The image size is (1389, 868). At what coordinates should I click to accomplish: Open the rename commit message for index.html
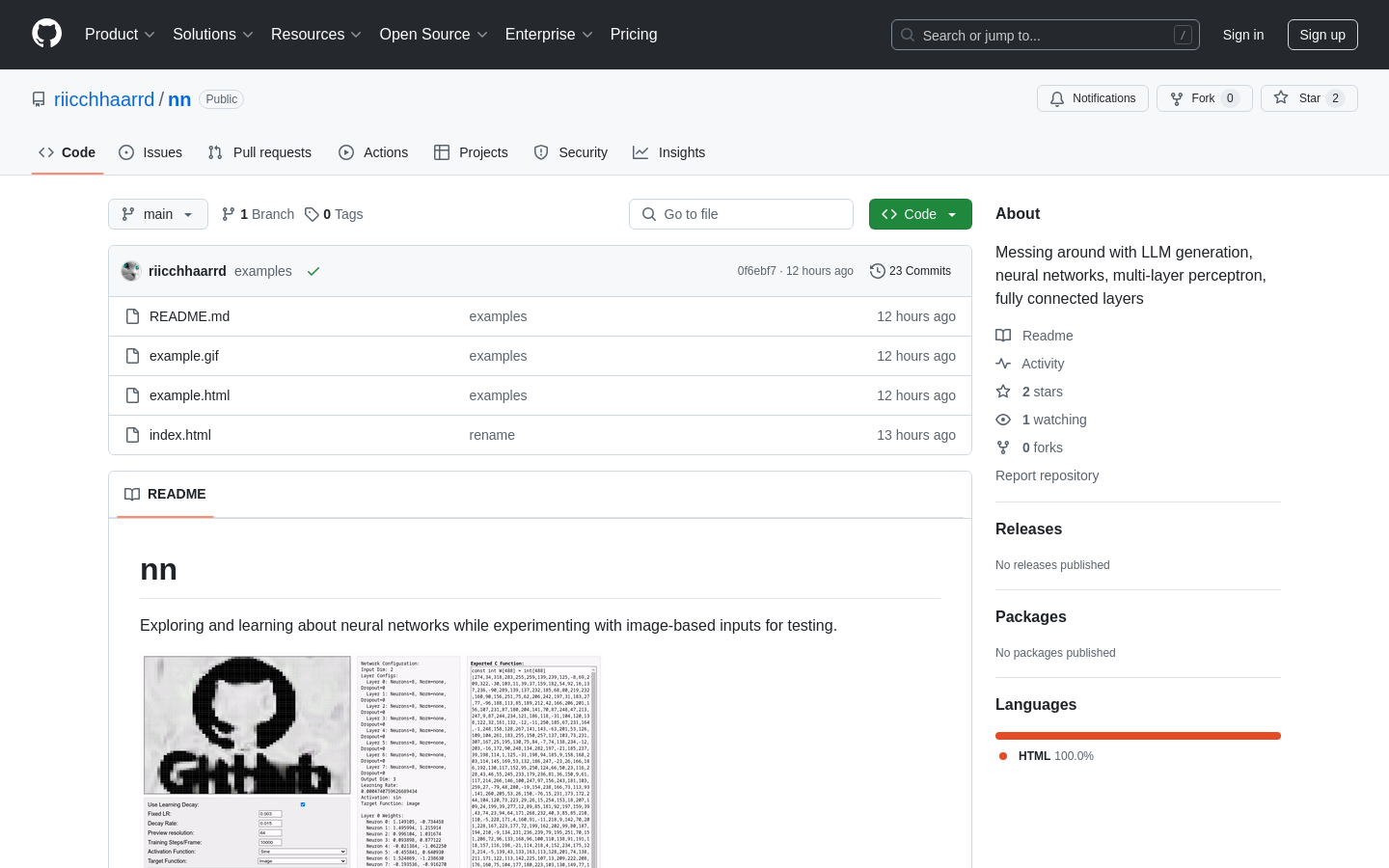click(x=492, y=435)
